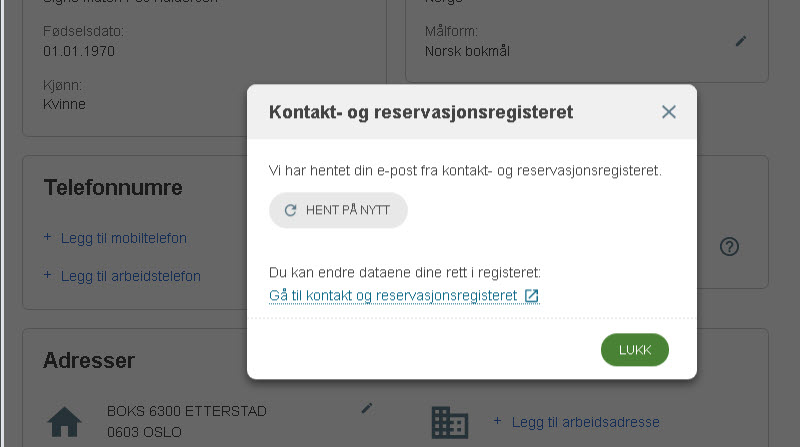The width and height of the screenshot is (800, 447).
Task: Click Legg til arbeidstelefon link
Action: click(131, 276)
